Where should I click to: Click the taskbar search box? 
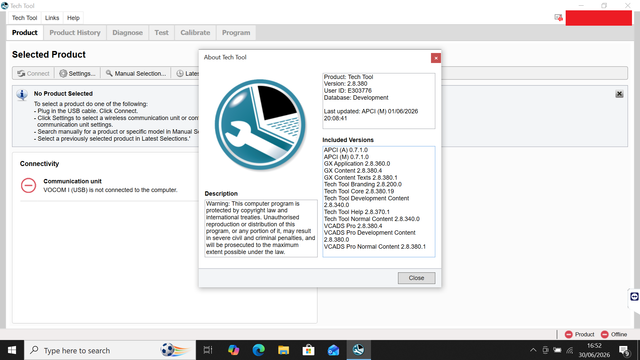click(110, 350)
